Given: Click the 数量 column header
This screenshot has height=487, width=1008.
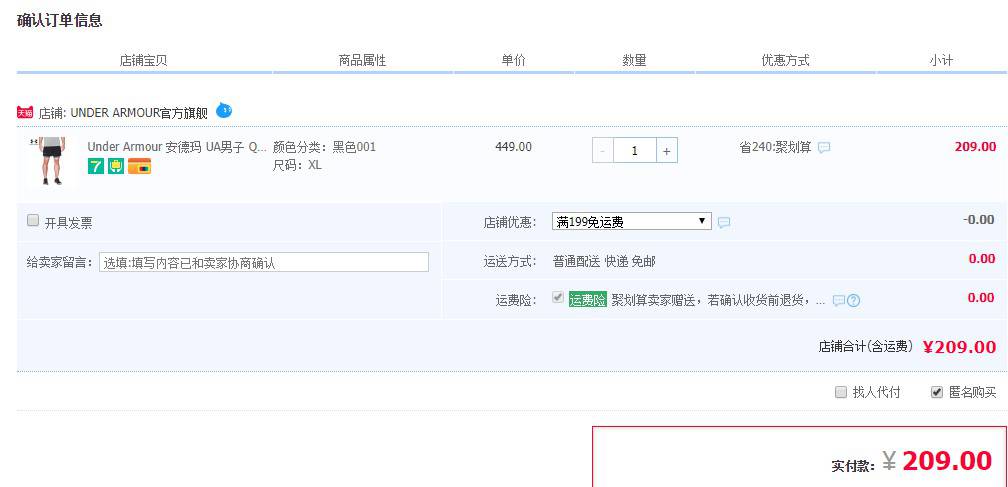Looking at the screenshot, I should 634,61.
